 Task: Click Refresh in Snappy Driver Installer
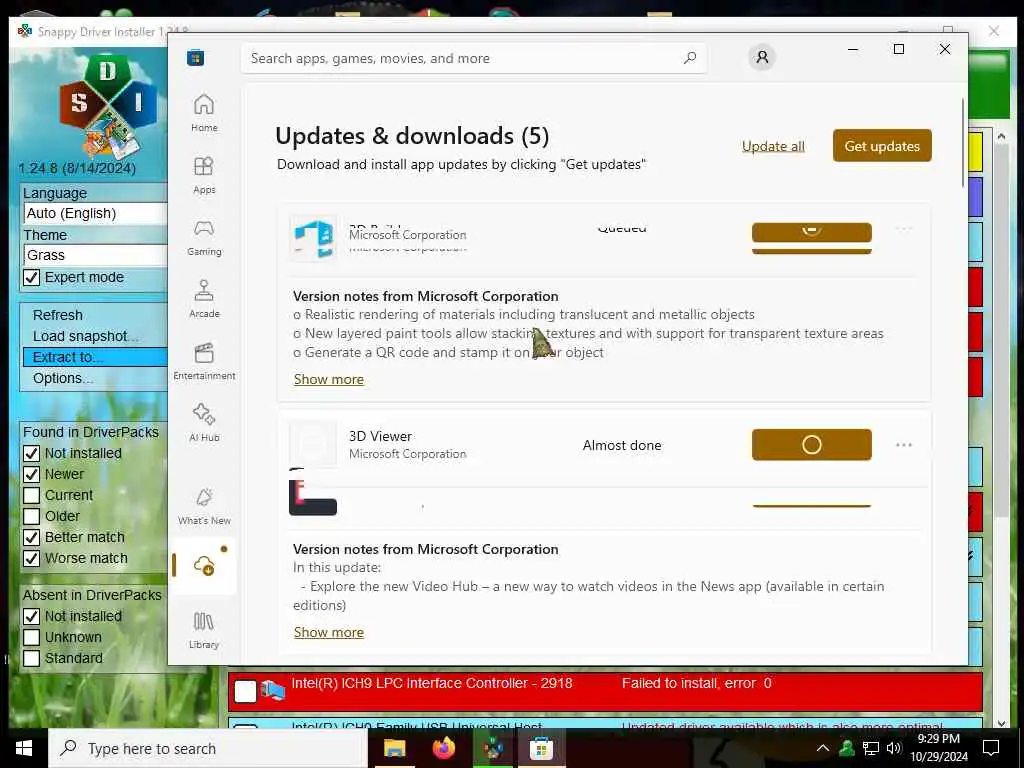(57, 315)
